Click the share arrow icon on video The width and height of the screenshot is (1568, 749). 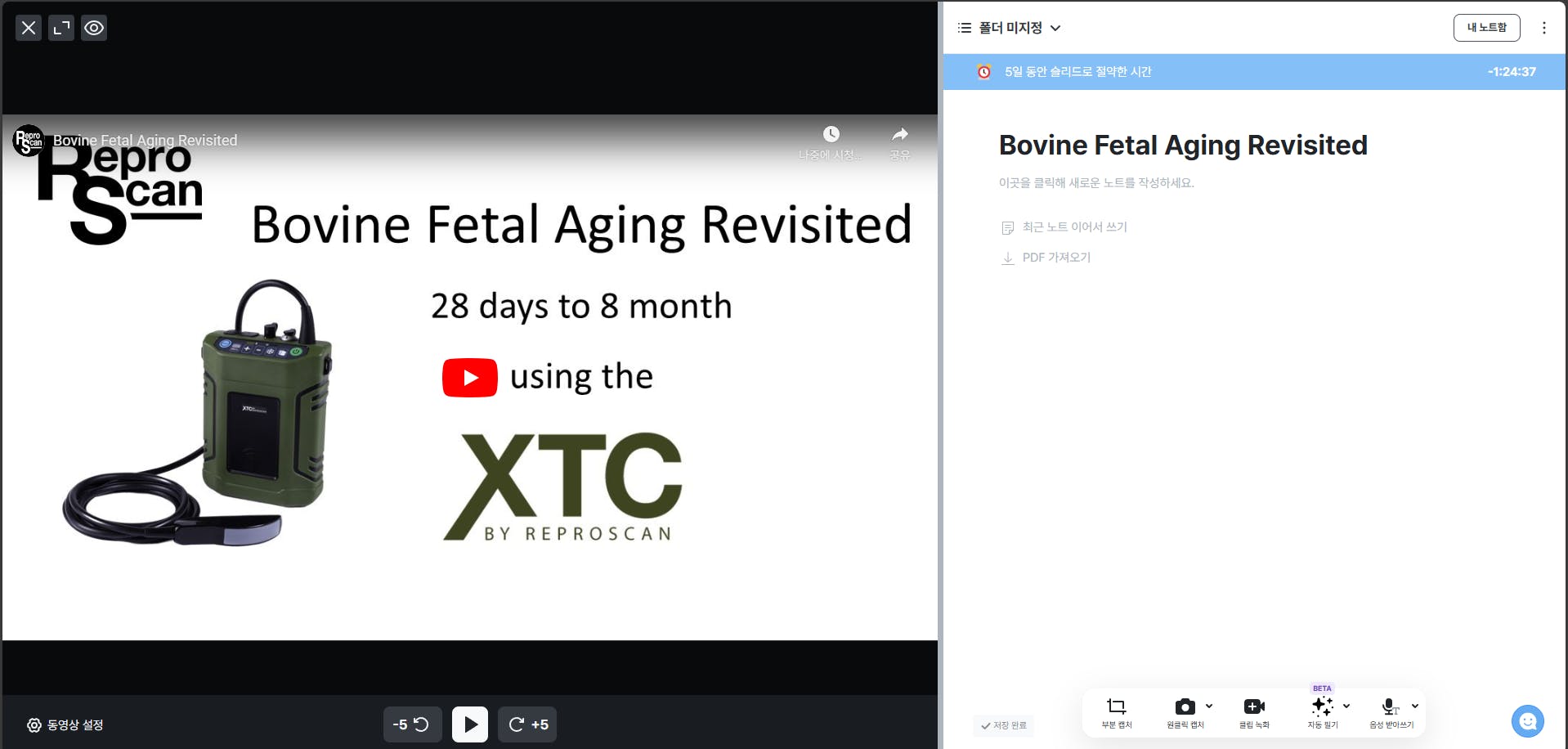[x=900, y=134]
